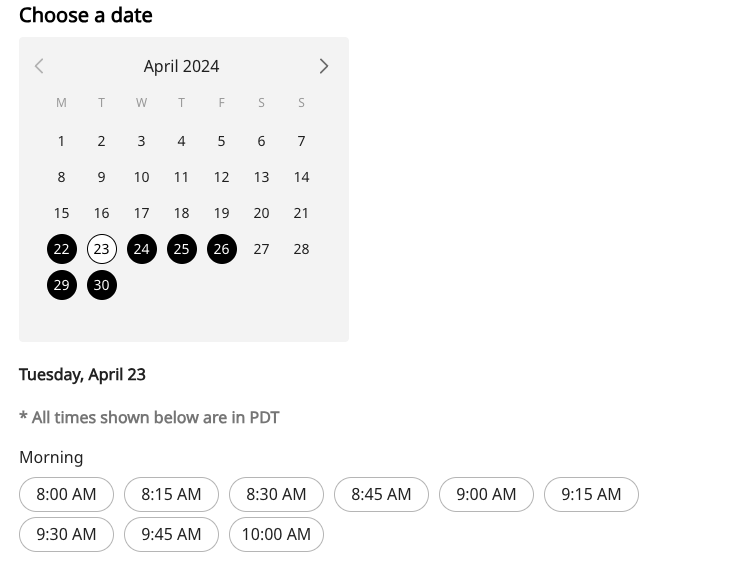The width and height of the screenshot is (745, 573).
Task: Book the 9:30 AM time slot
Action: [x=66, y=534]
